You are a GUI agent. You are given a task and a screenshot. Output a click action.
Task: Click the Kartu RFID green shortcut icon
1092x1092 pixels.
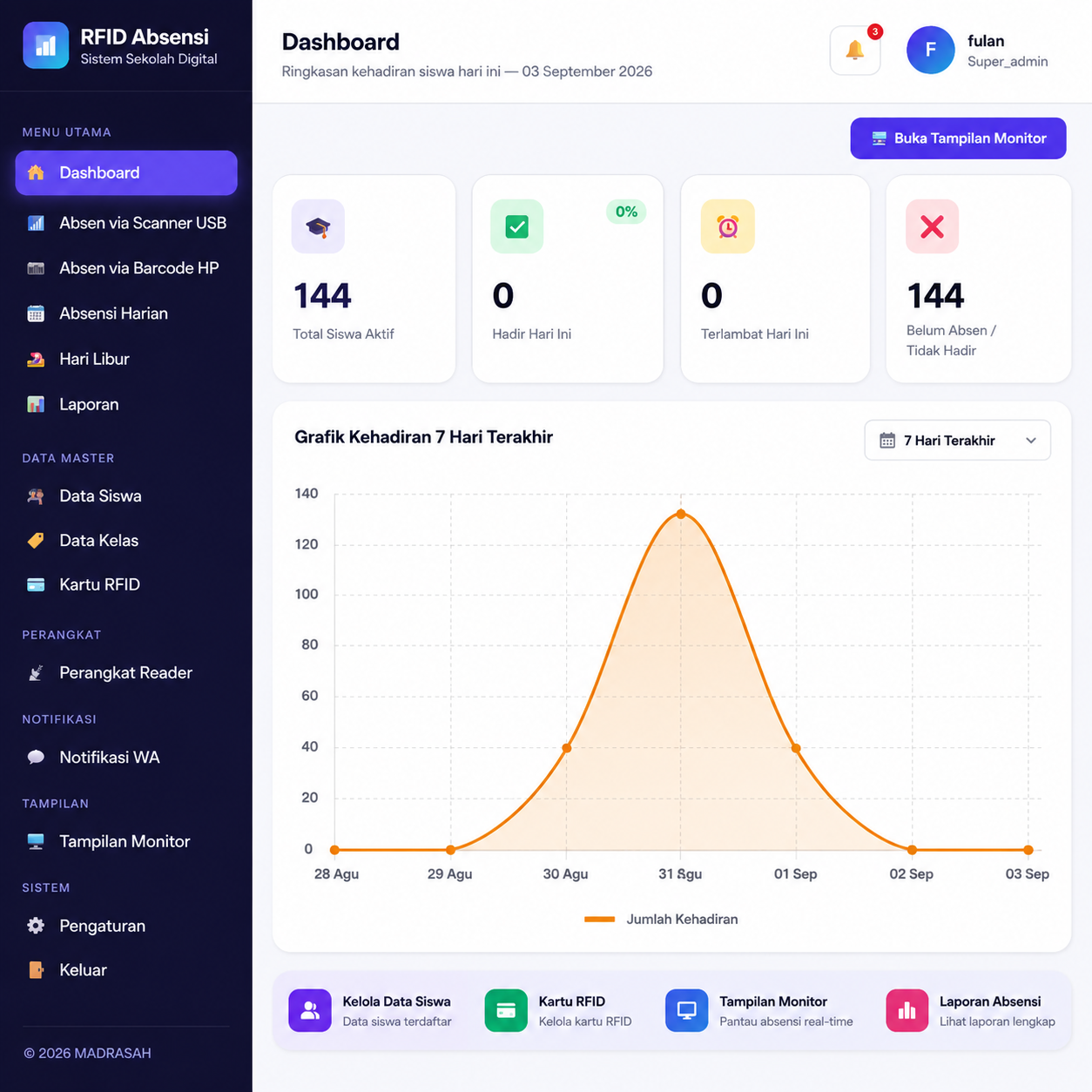click(x=506, y=1010)
